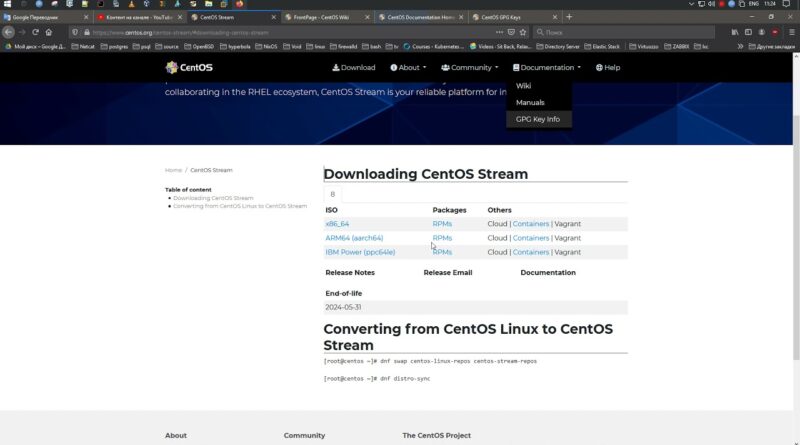Click the Reload page icon
800x445 pixels.
point(35,32)
